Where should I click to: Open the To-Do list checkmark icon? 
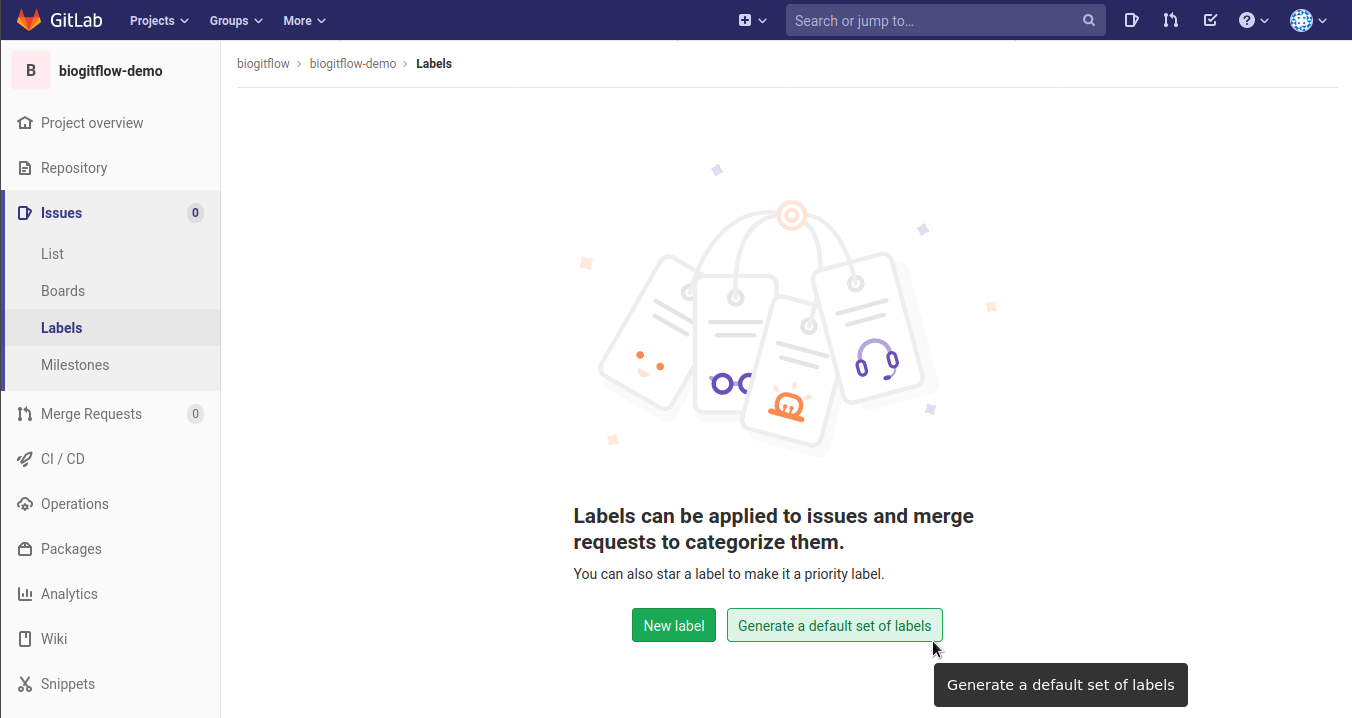click(1210, 20)
